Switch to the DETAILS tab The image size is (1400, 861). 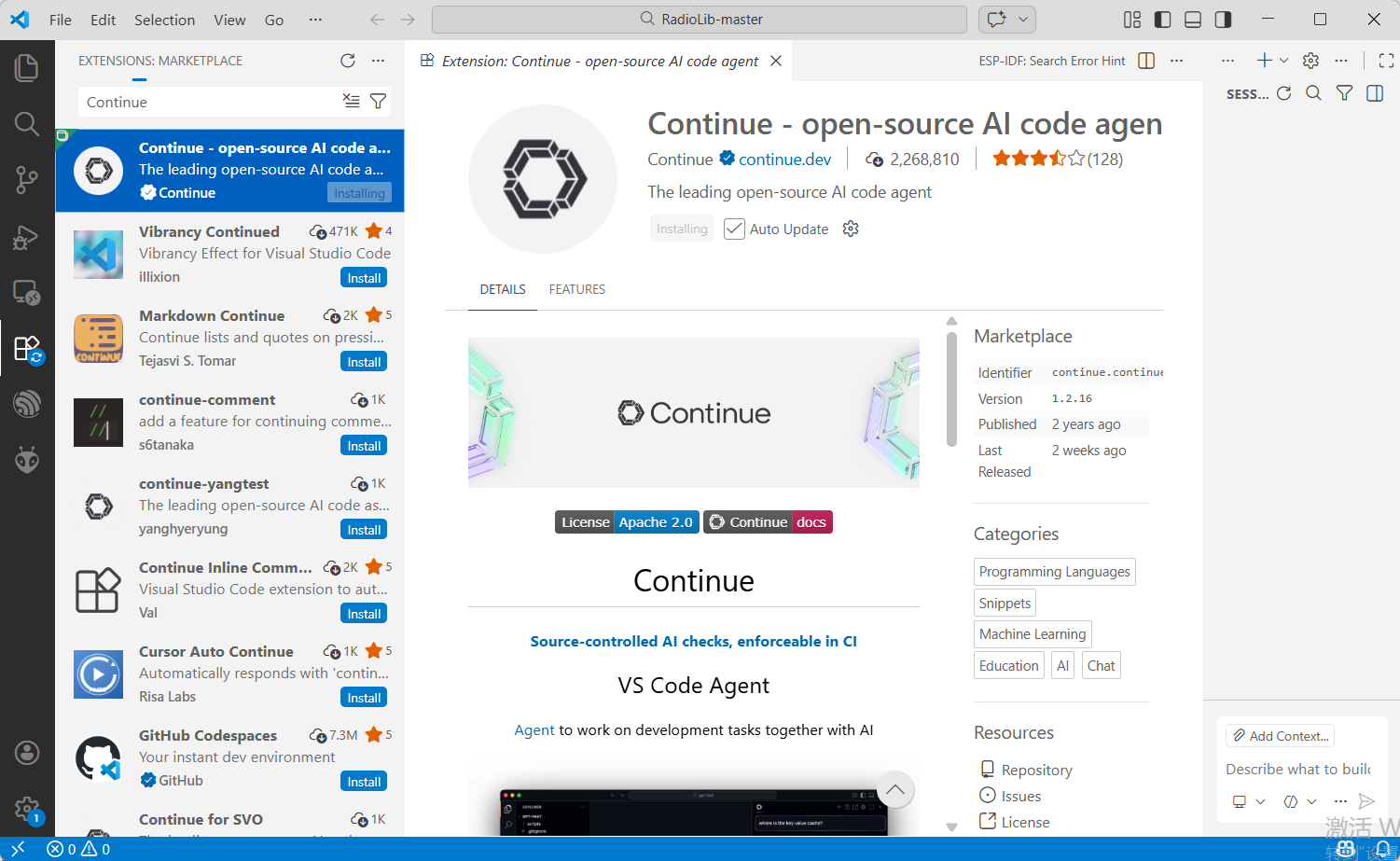(503, 289)
